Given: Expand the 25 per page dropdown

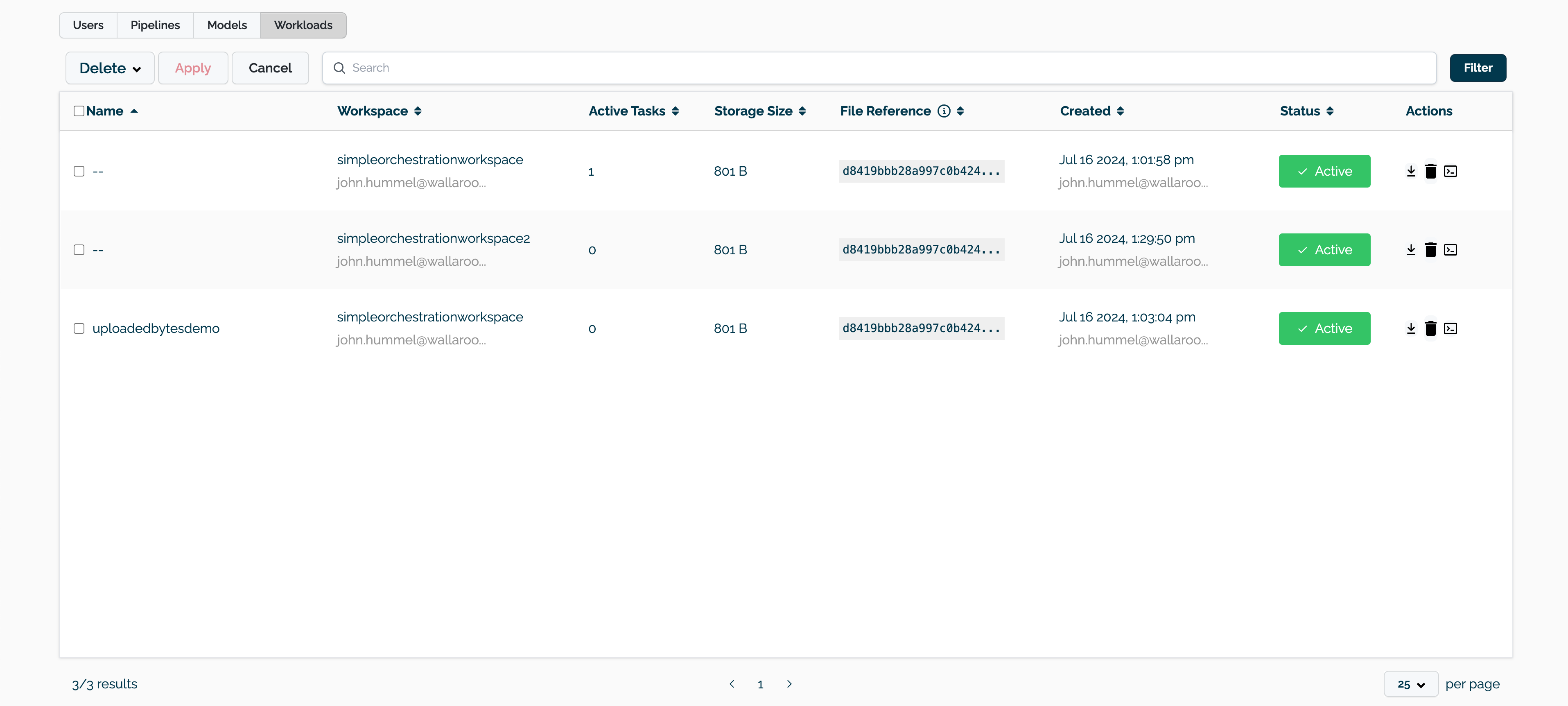Looking at the screenshot, I should tap(1410, 684).
